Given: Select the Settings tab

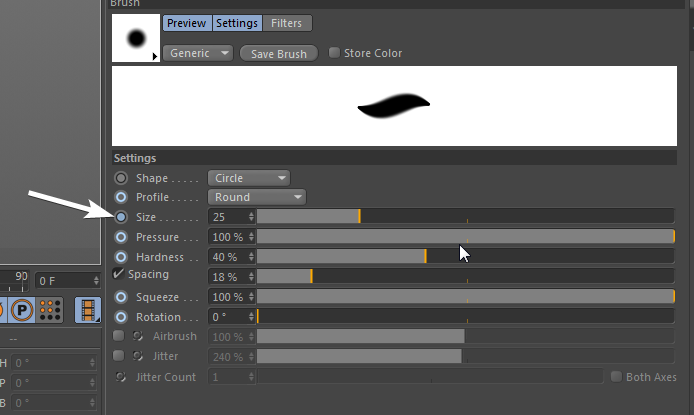Looking at the screenshot, I should pos(237,23).
